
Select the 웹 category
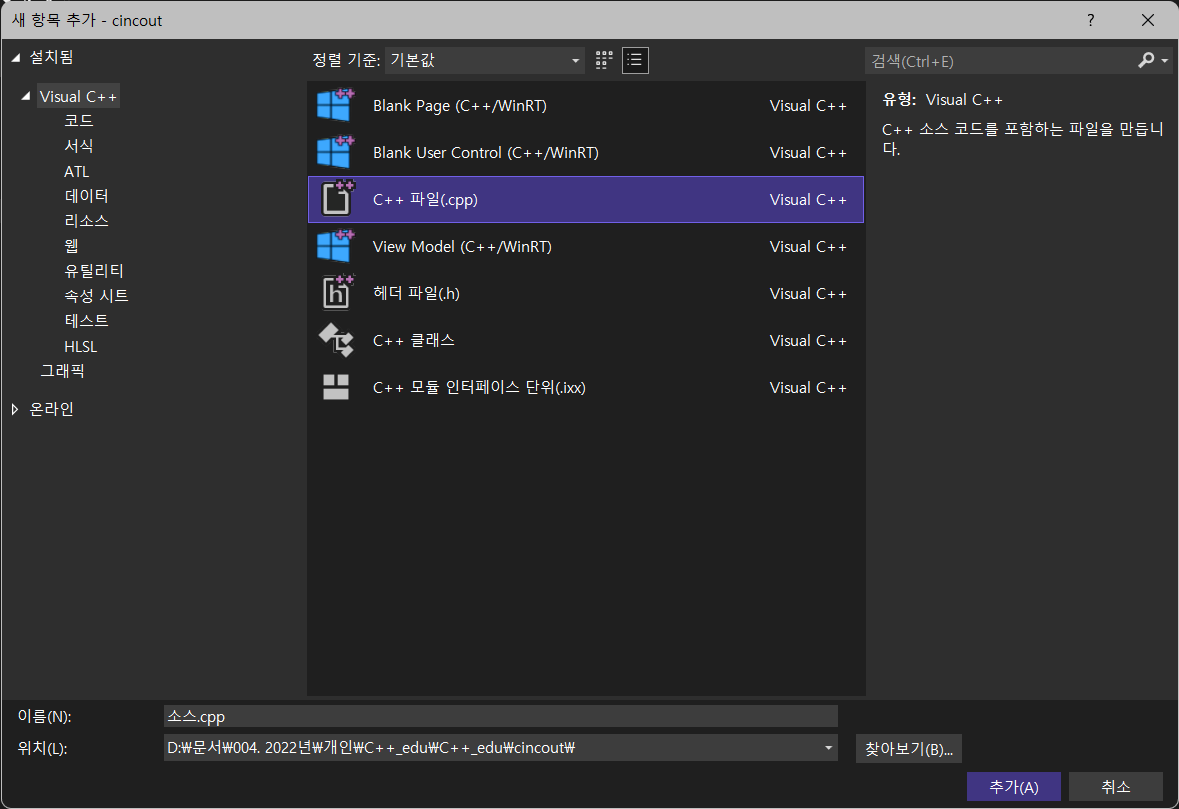pos(71,245)
